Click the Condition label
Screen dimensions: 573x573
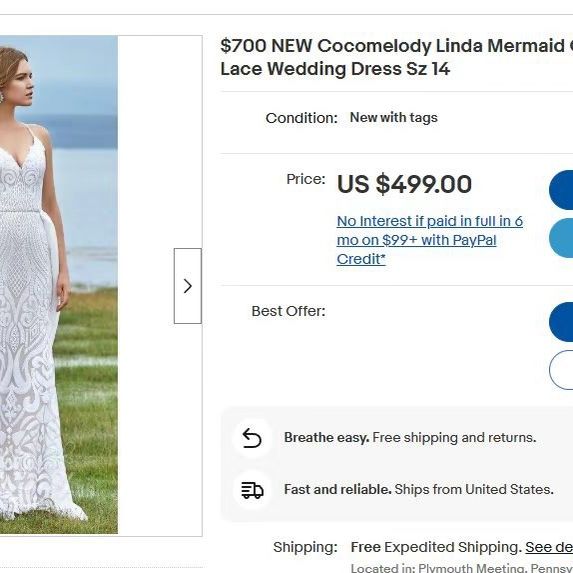click(x=301, y=118)
